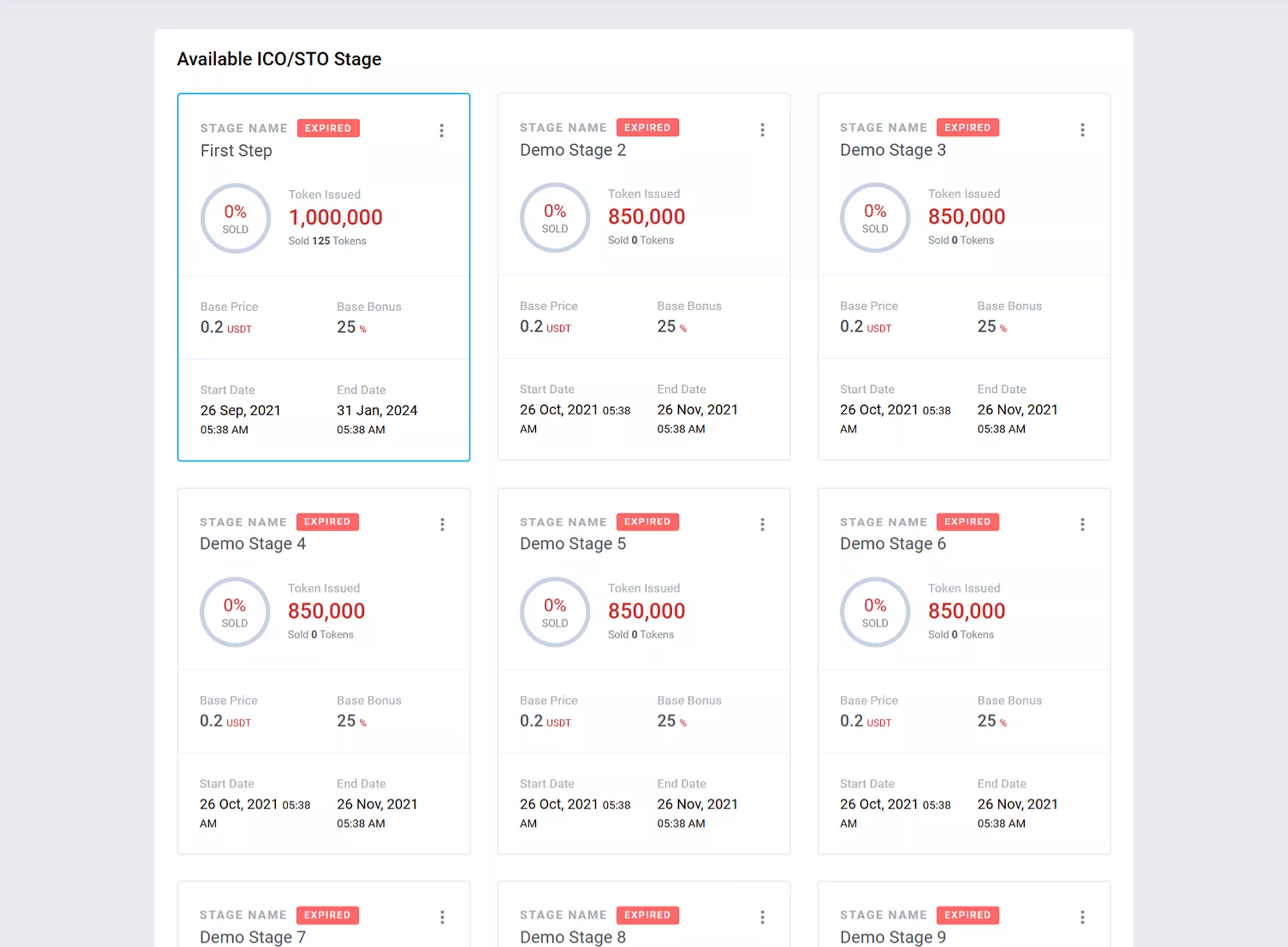This screenshot has height=947, width=1288.
Task: Click the 1,000,000 token issued amount
Action: coord(335,218)
